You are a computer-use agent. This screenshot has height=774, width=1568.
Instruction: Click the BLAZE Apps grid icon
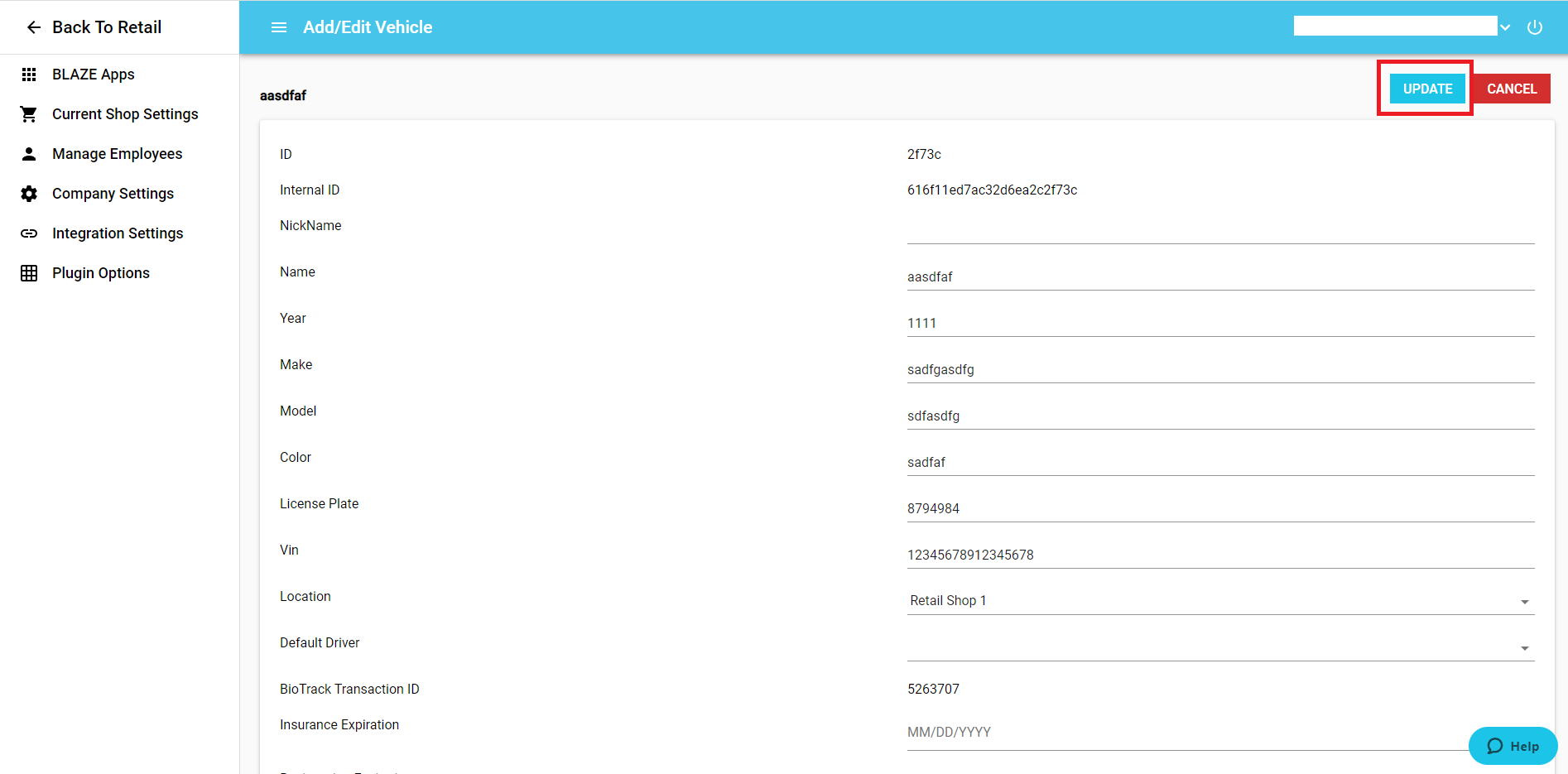point(29,75)
